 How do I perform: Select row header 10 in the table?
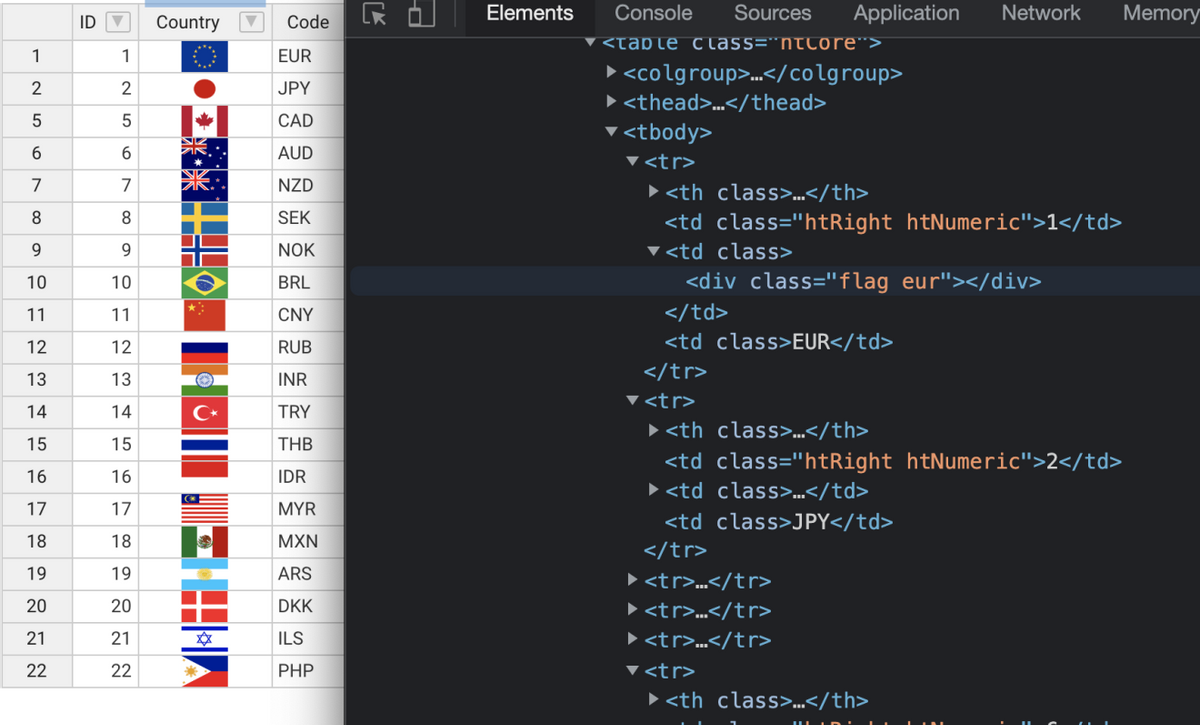pyautogui.click(x=36, y=282)
